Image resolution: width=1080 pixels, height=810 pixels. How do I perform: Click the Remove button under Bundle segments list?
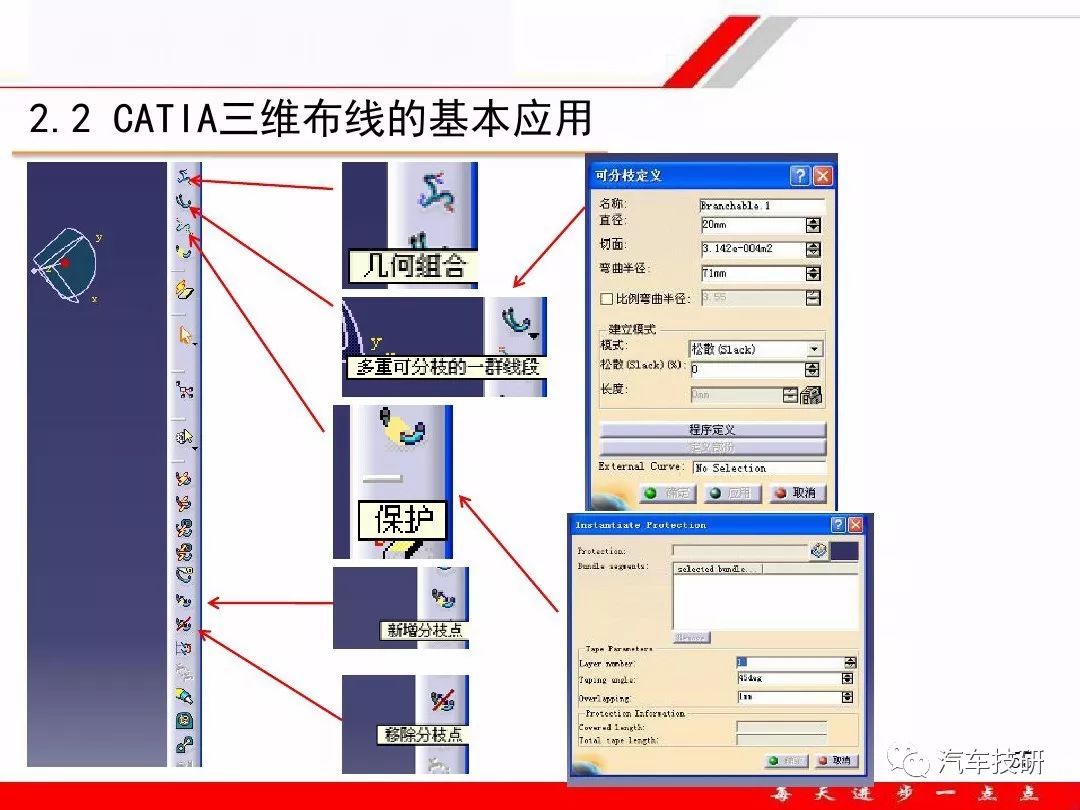[x=691, y=638]
